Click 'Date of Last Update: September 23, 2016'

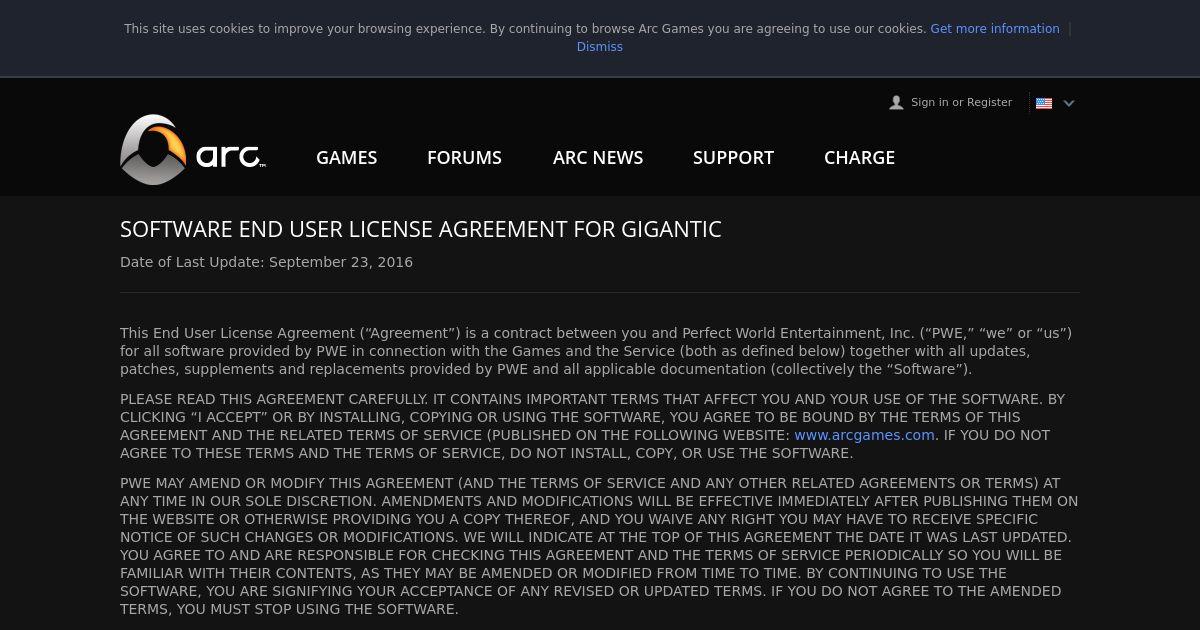pyautogui.click(x=266, y=262)
